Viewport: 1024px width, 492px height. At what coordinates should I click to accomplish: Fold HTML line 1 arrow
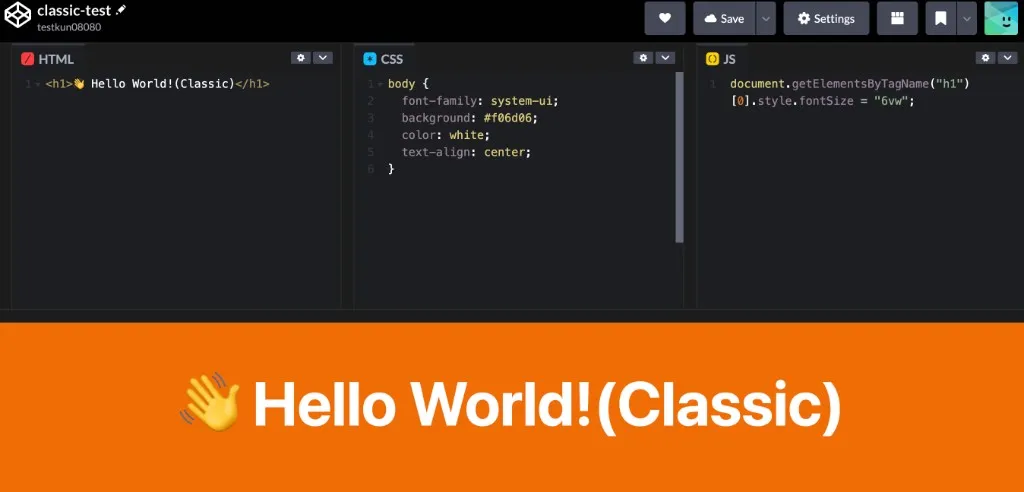pyautogui.click(x=37, y=84)
